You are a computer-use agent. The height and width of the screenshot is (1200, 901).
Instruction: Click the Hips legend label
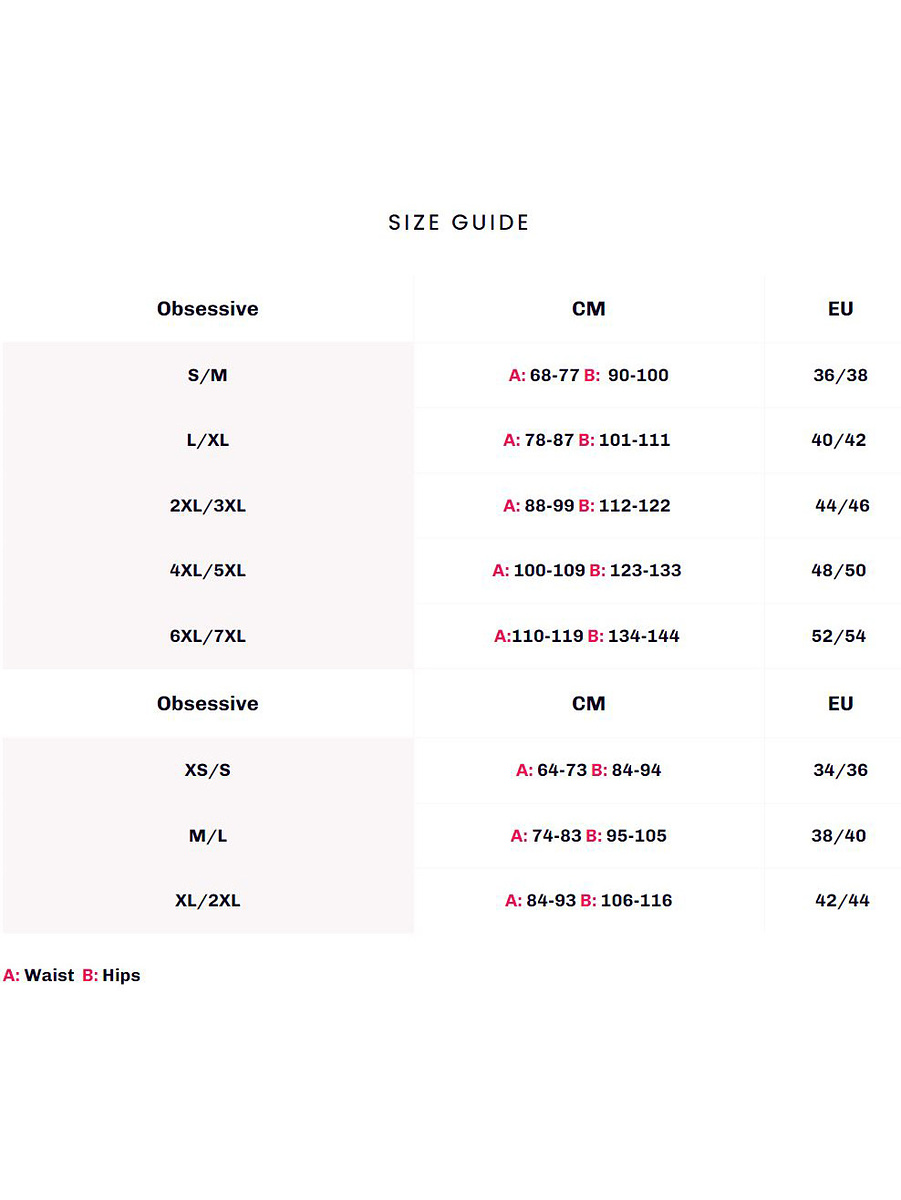pos(121,976)
